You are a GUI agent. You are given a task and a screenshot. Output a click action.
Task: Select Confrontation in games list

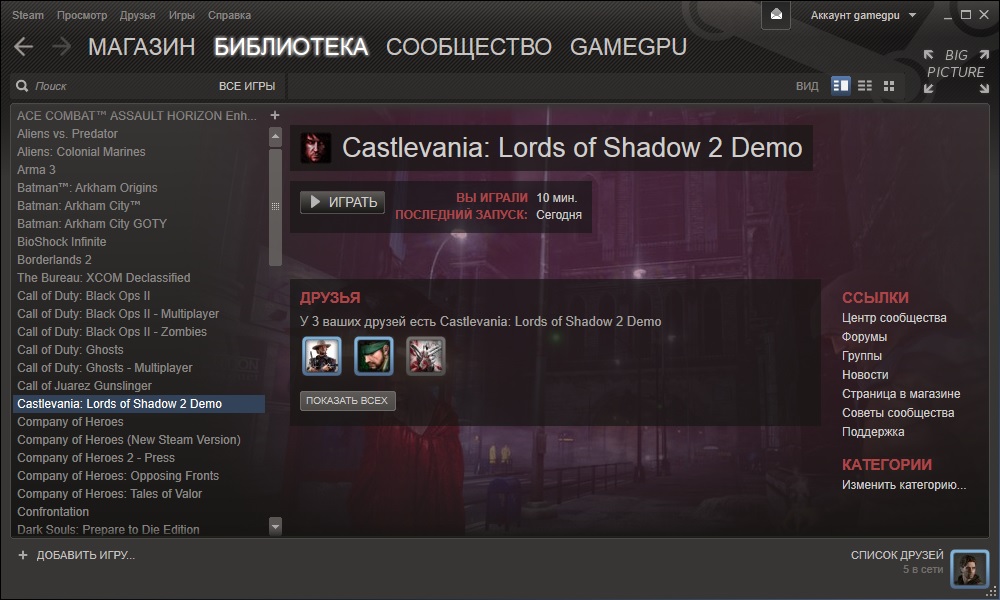pyautogui.click(x=139, y=512)
